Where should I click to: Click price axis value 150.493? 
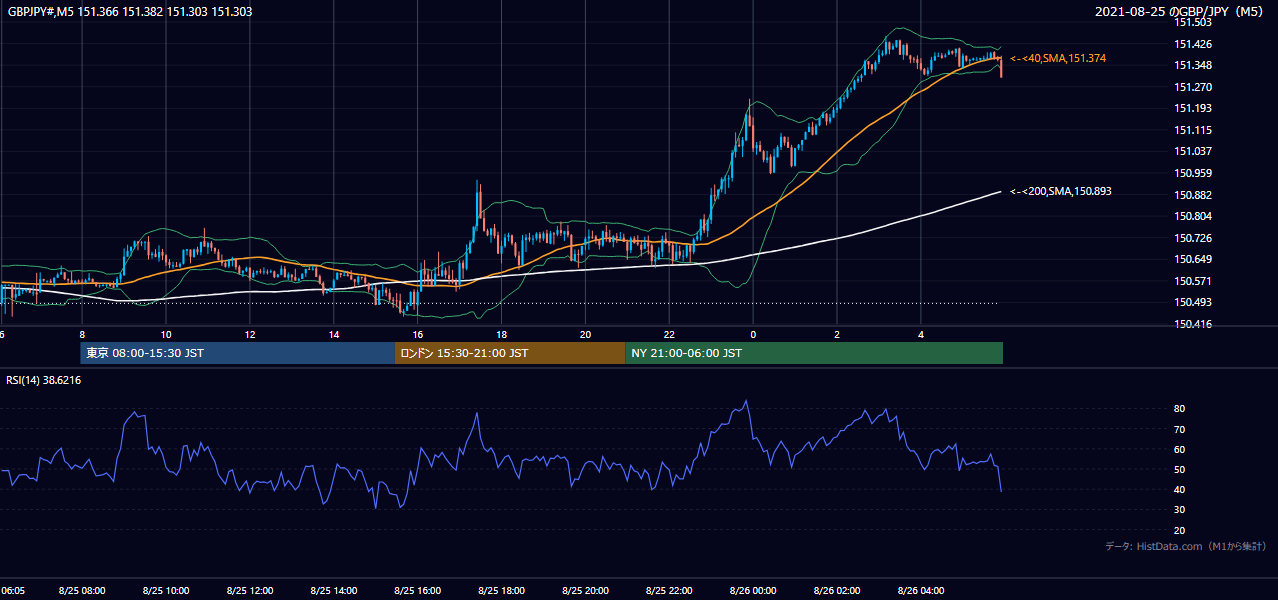pyautogui.click(x=1193, y=302)
